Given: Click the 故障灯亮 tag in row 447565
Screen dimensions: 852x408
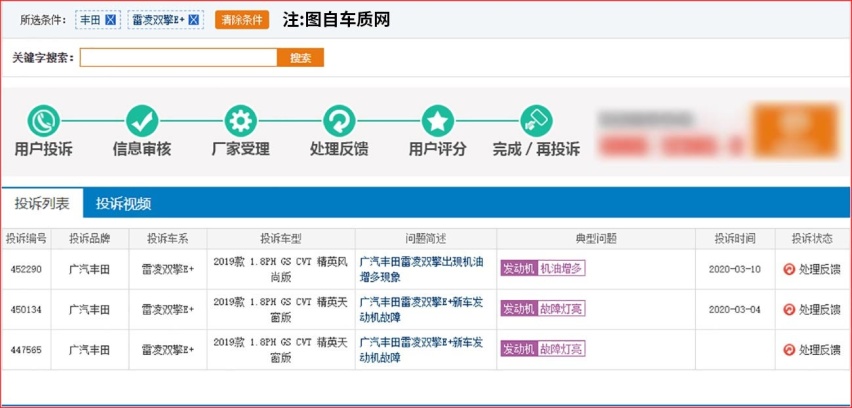Looking at the screenshot, I should coord(561,349).
